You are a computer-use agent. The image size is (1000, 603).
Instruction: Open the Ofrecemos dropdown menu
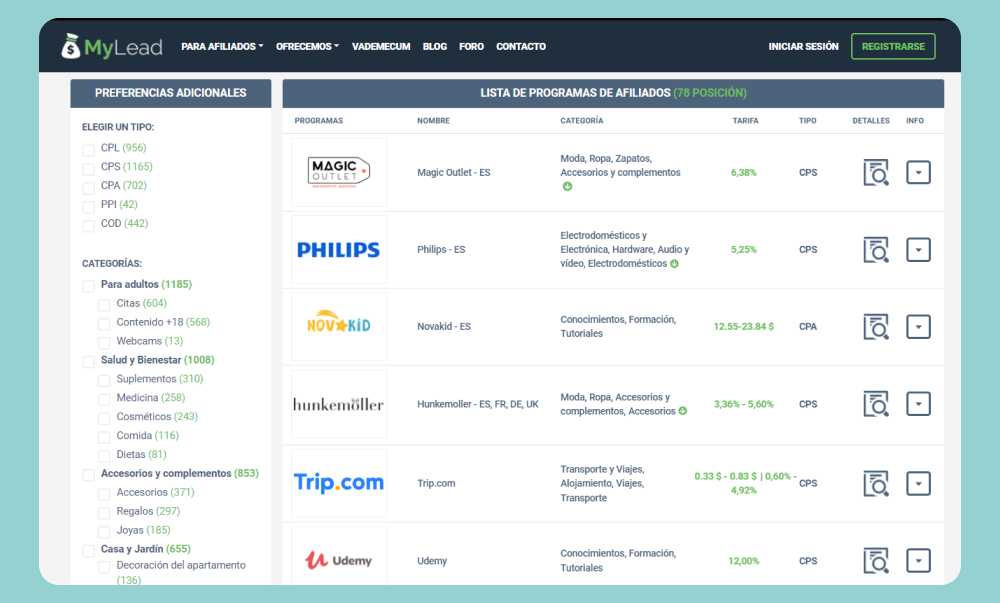click(x=307, y=47)
